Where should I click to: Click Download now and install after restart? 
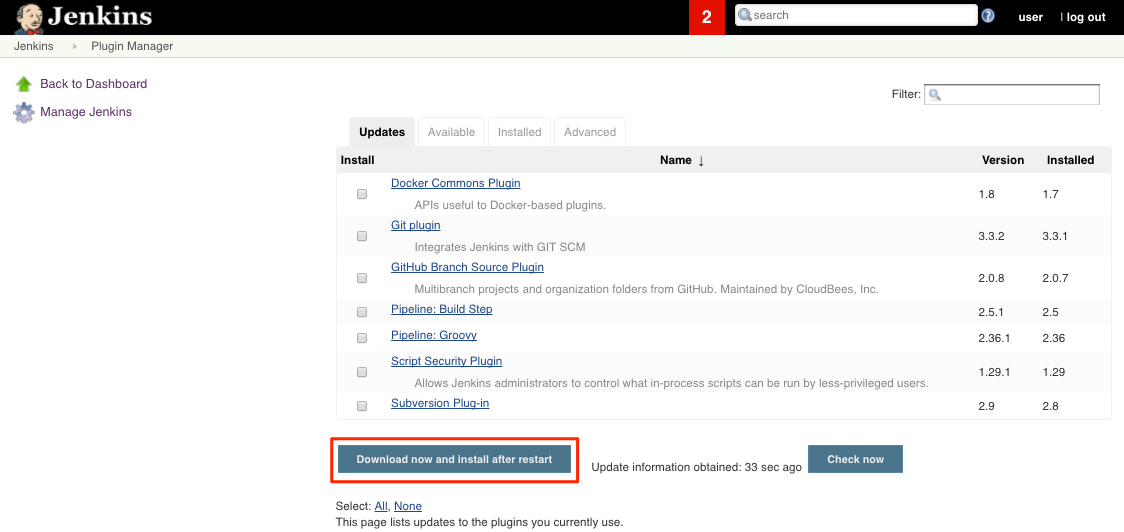click(x=454, y=460)
